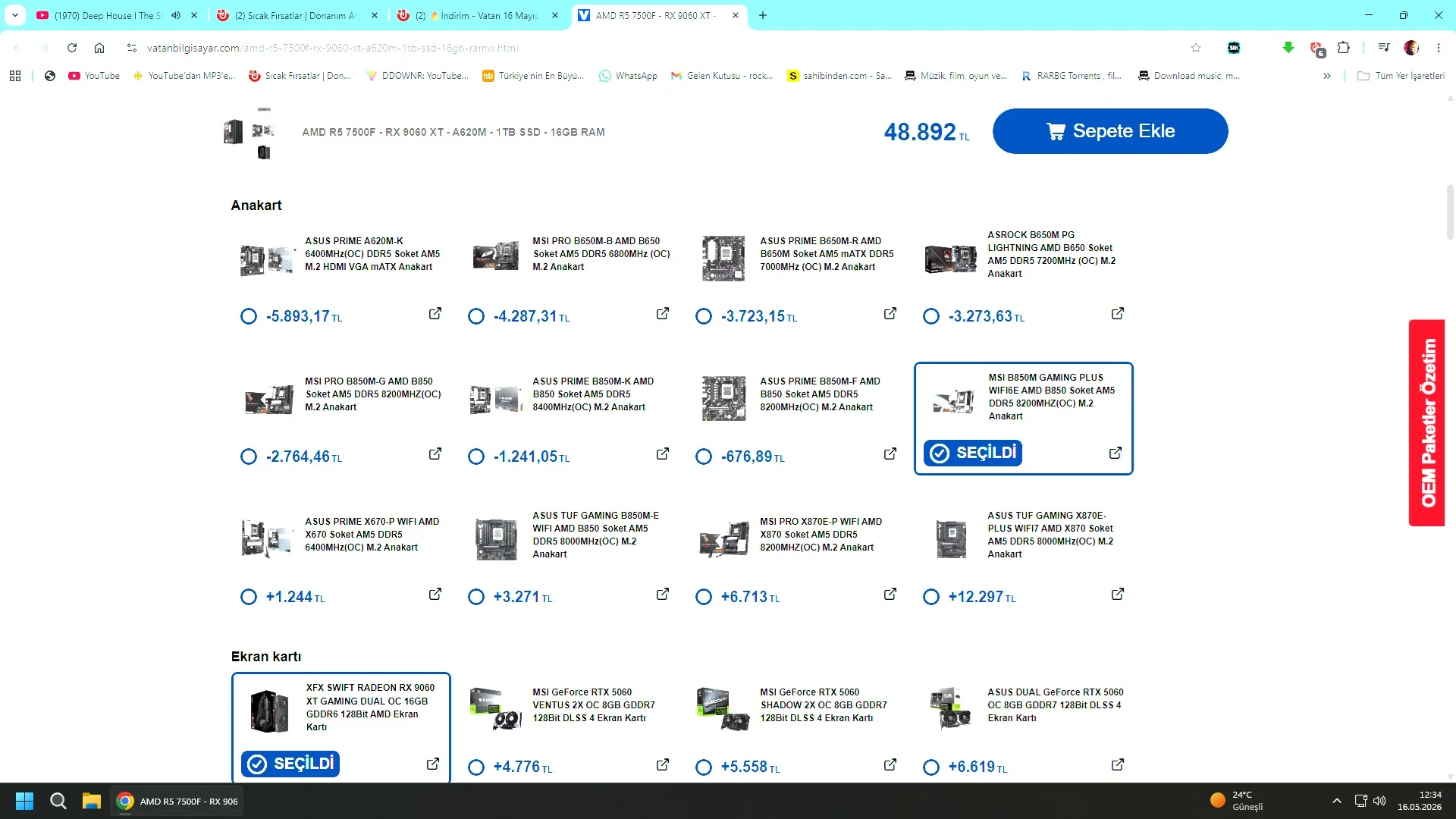Select ASUS DUAL RTX 5060 for +6.619 TL

click(x=931, y=767)
